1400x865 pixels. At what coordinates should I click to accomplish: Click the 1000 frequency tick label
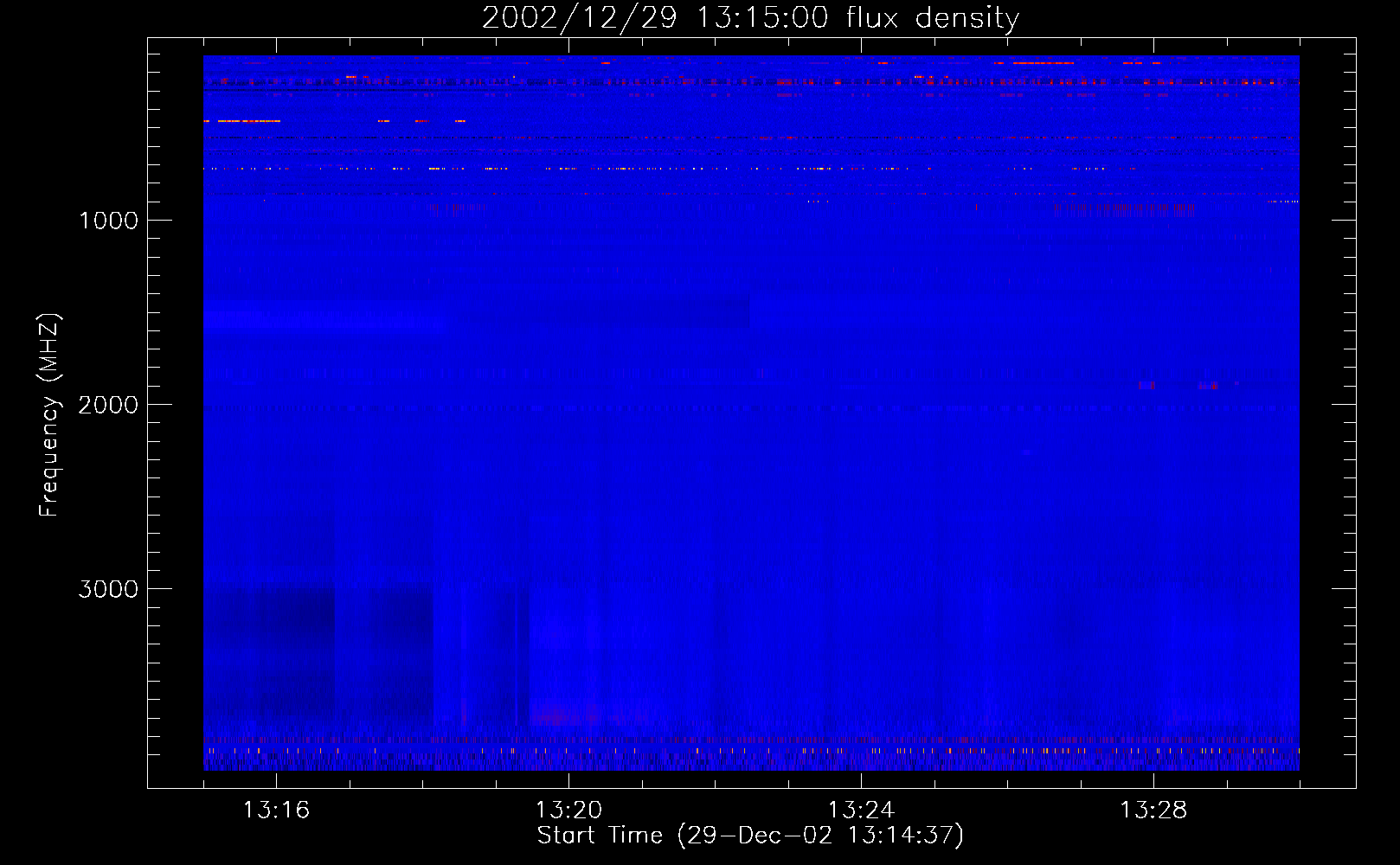pos(108,221)
